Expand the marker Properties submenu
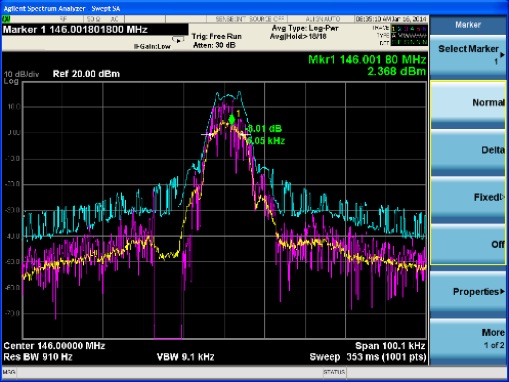Image resolution: width=509 pixels, height=382 pixels. coord(468,292)
